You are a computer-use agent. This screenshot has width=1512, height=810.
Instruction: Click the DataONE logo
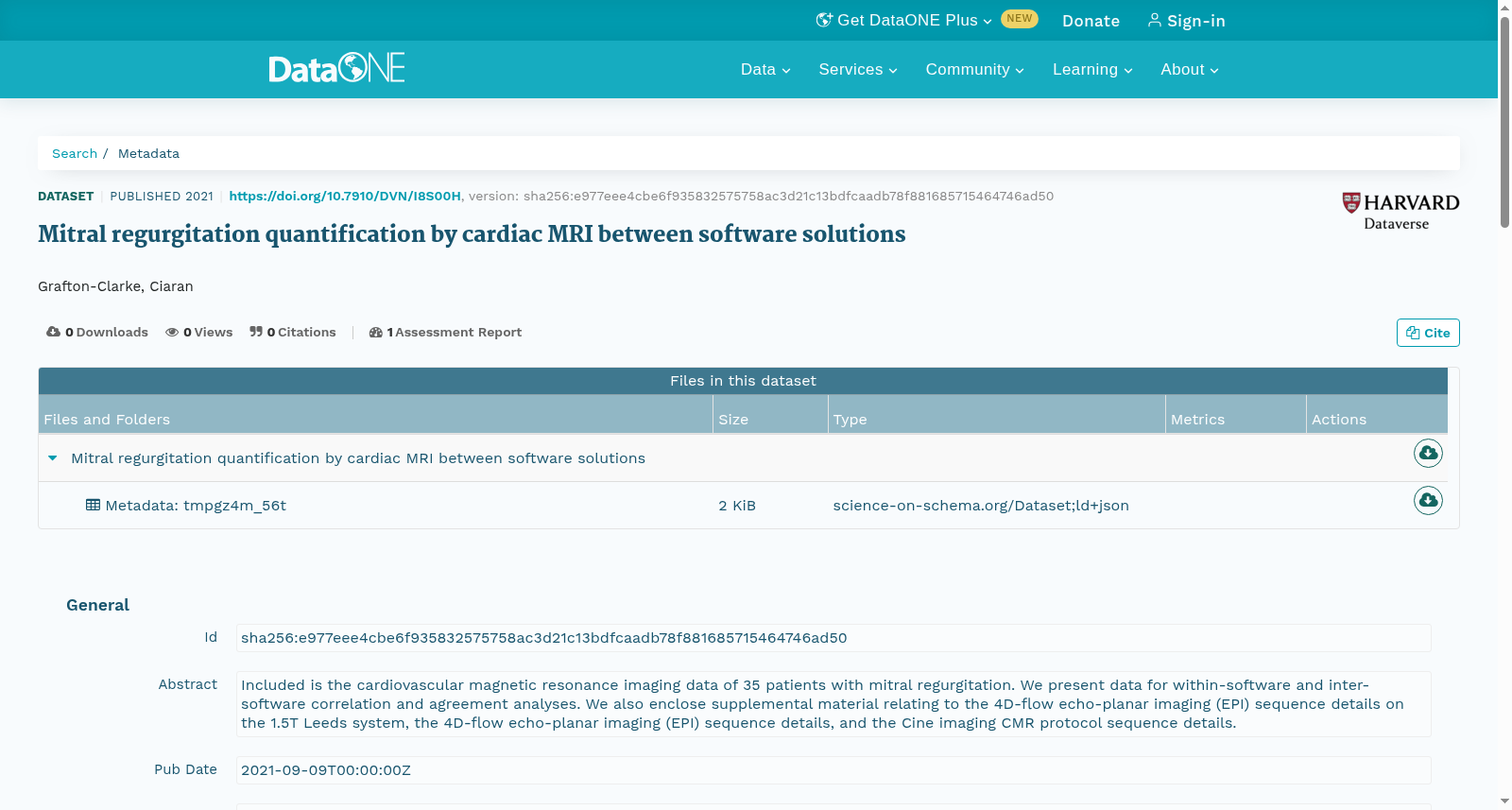336,68
